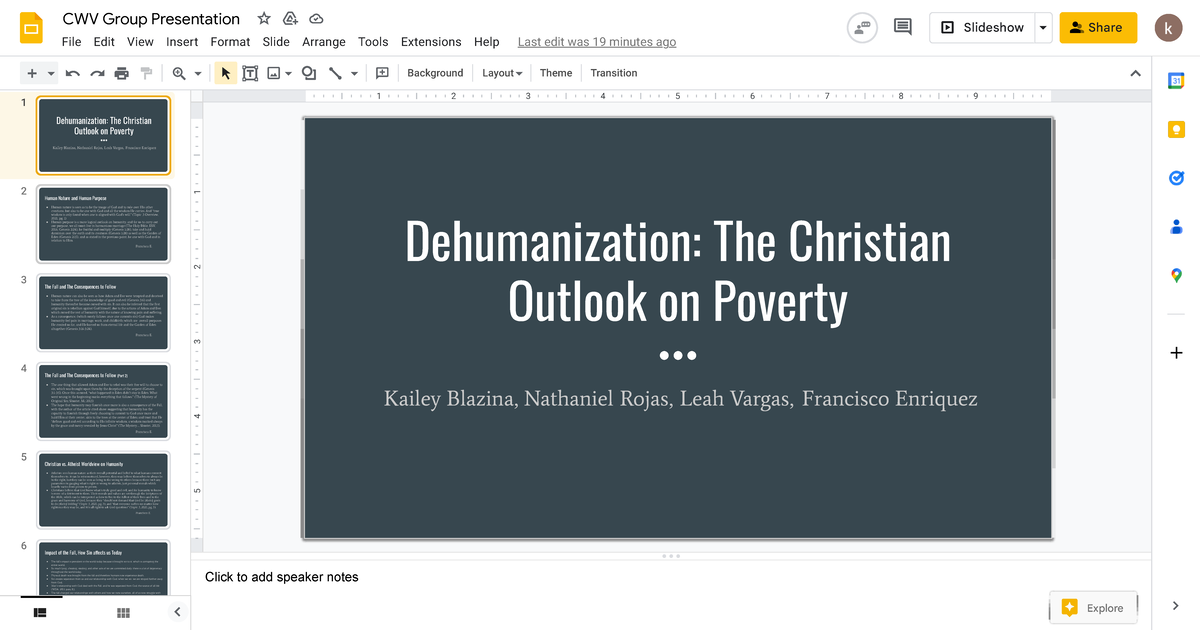Click the Undo arrow in toolbar

[72, 73]
